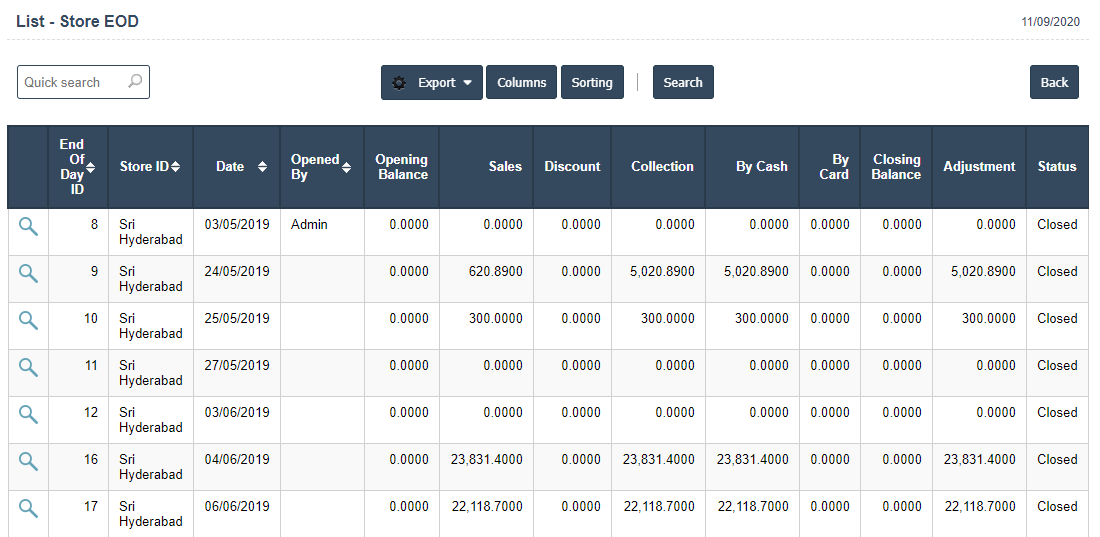Open details for End Of Day ID 8
Viewport: 1100px width, 537px height.
click(28, 227)
